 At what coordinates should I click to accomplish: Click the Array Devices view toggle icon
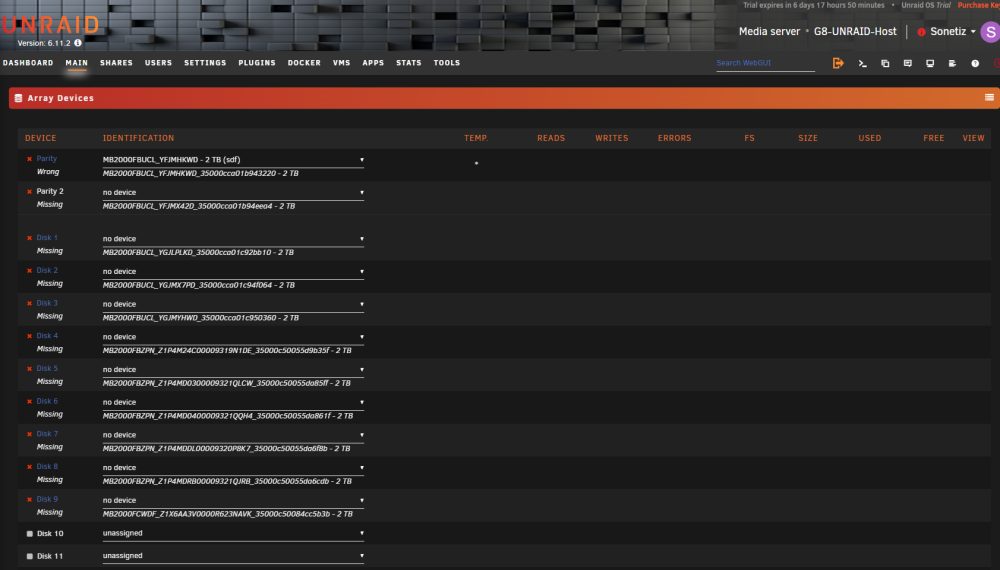click(x=989, y=98)
